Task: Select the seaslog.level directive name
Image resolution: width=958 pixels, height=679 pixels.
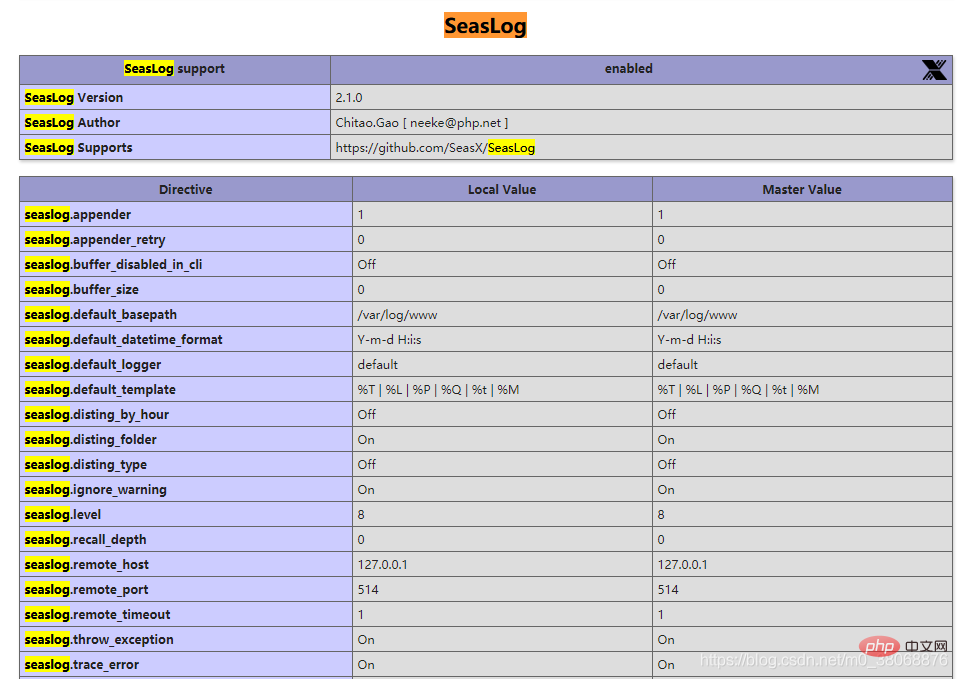Action: [x=63, y=515]
